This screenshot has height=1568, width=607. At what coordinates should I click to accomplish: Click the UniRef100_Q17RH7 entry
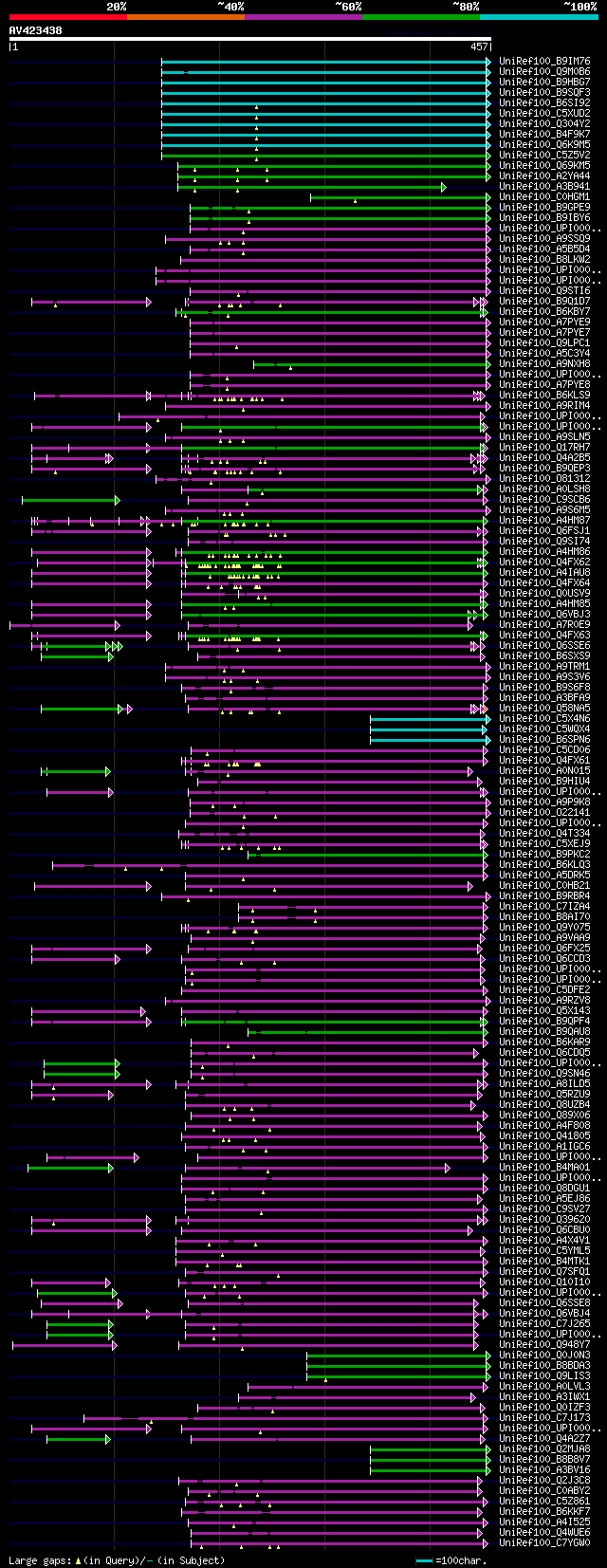(x=544, y=448)
